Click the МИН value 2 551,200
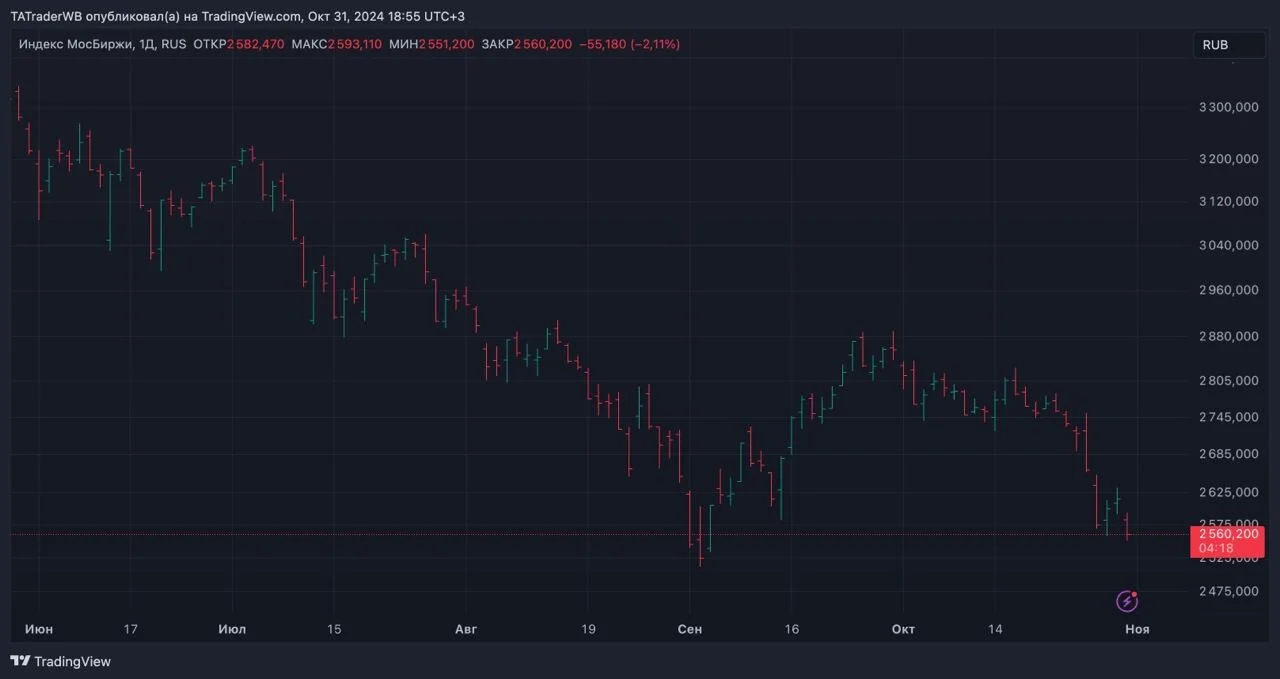Viewport: 1280px width, 679px height. coord(446,44)
